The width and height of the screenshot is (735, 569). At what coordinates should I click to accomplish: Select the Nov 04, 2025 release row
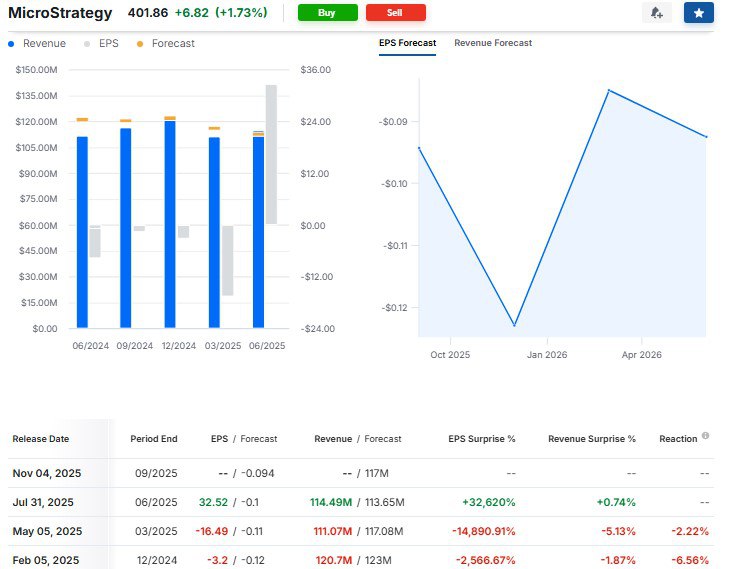(361, 473)
